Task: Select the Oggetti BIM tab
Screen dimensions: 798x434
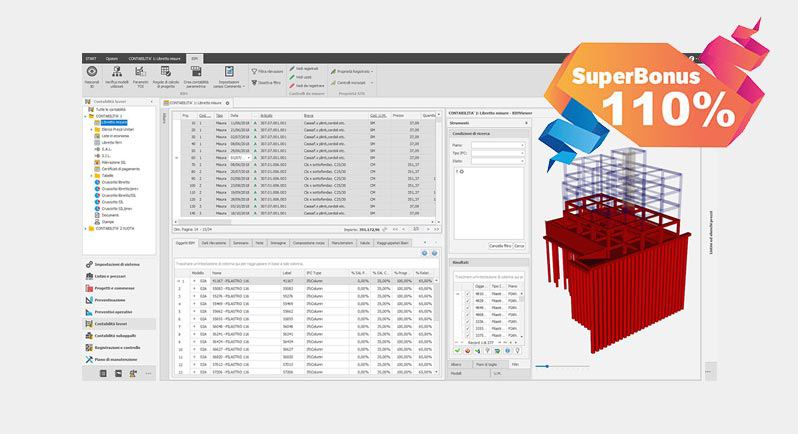Action: 185,243
